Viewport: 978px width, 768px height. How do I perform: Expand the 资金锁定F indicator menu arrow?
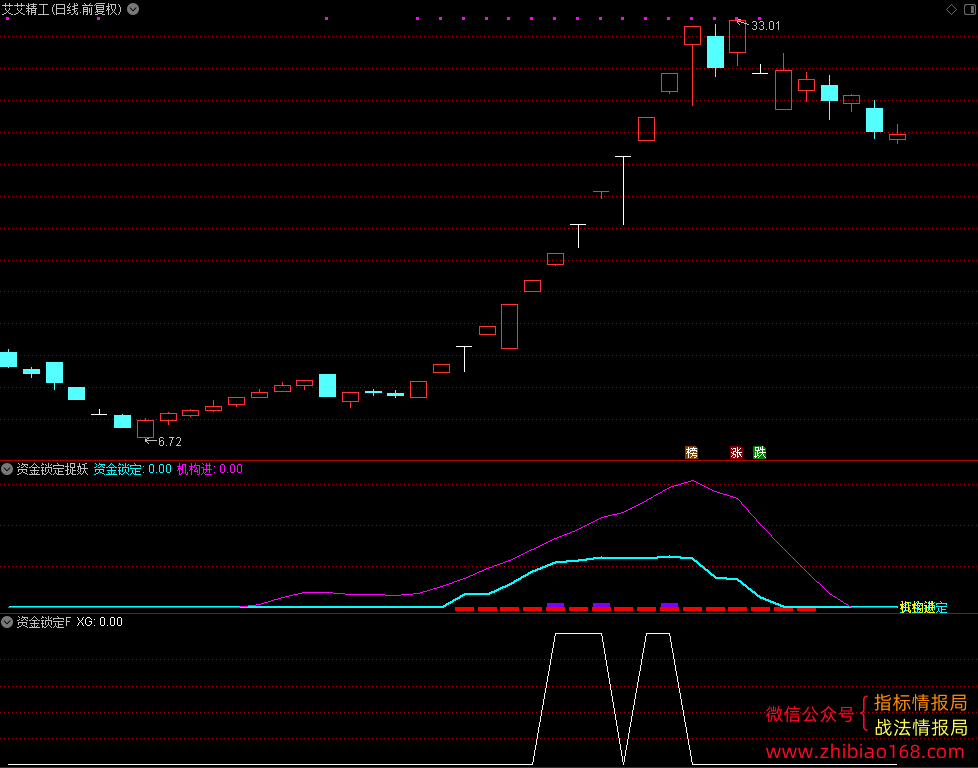[x=7, y=621]
